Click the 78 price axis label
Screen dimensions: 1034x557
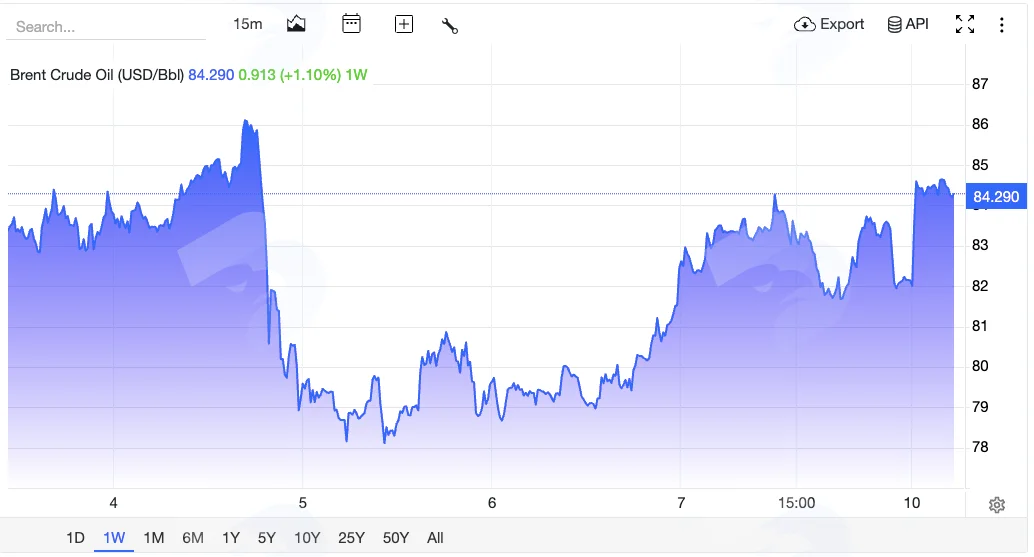coord(980,447)
